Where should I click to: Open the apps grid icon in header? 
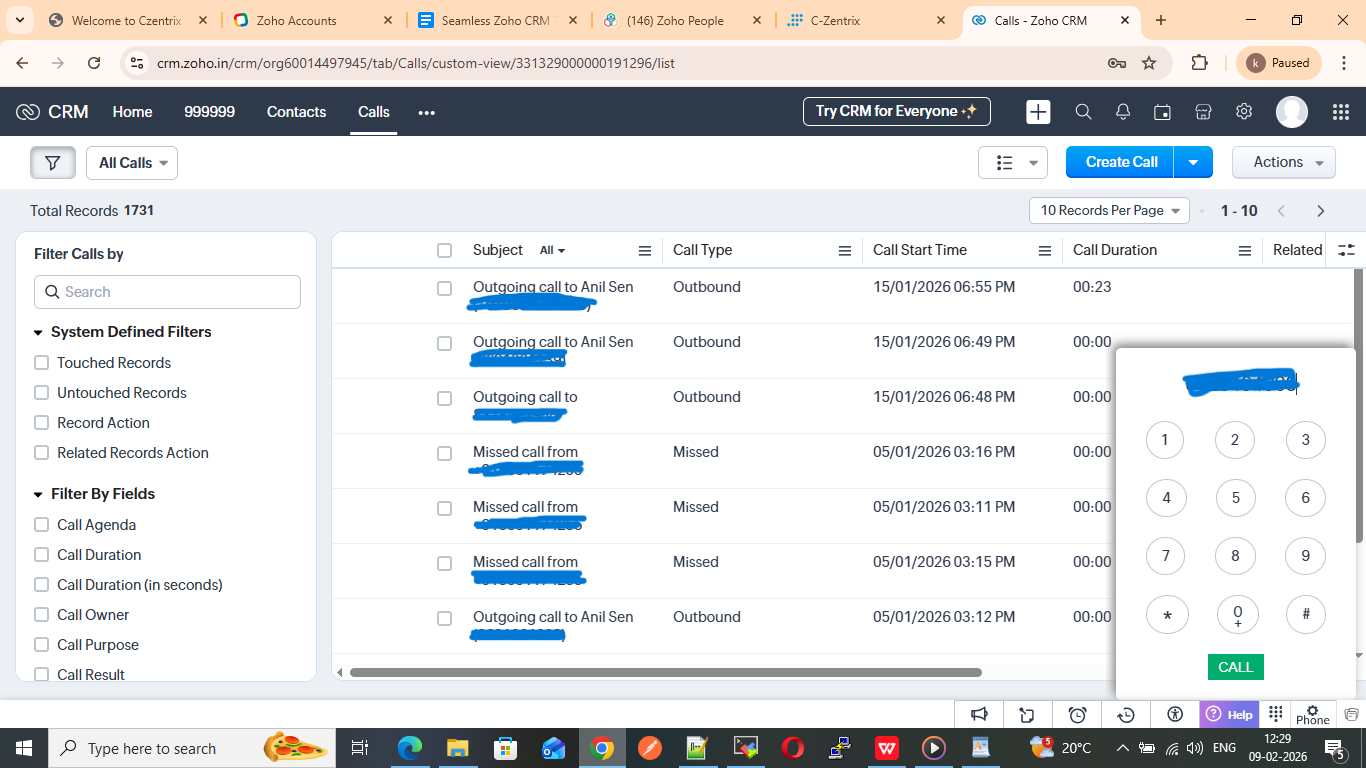coord(1340,112)
